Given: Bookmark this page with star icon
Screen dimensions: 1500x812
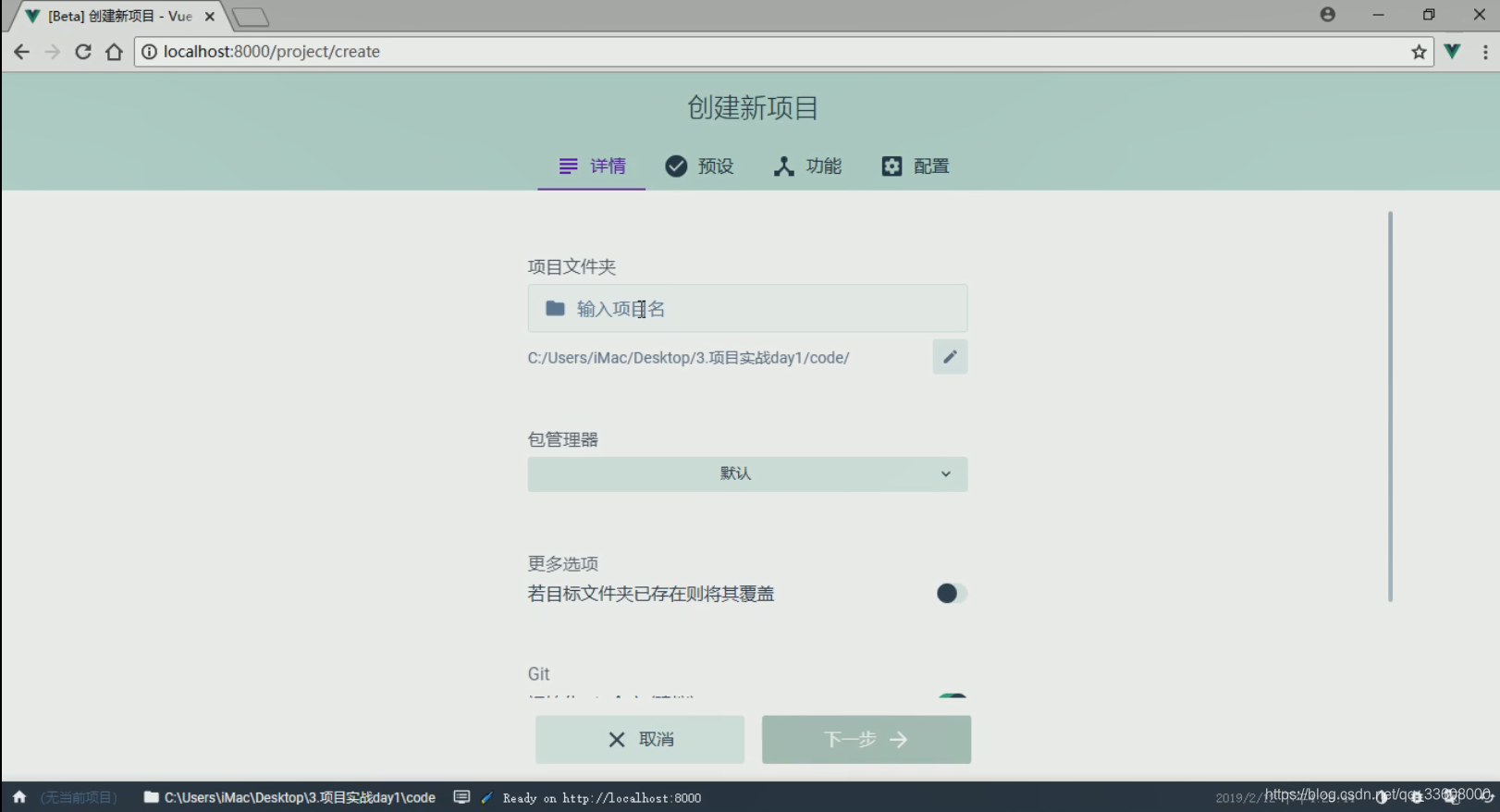Looking at the screenshot, I should click(1419, 52).
